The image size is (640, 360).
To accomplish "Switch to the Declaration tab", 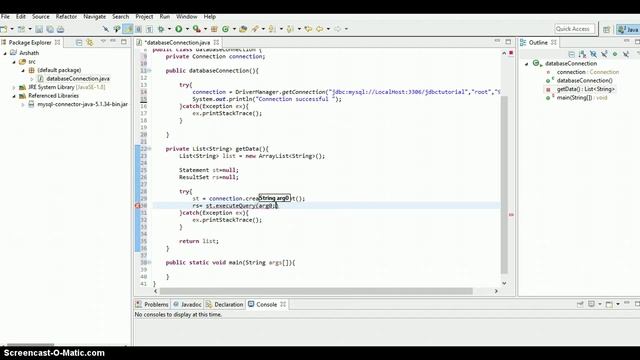I will pyautogui.click(x=224, y=304).
